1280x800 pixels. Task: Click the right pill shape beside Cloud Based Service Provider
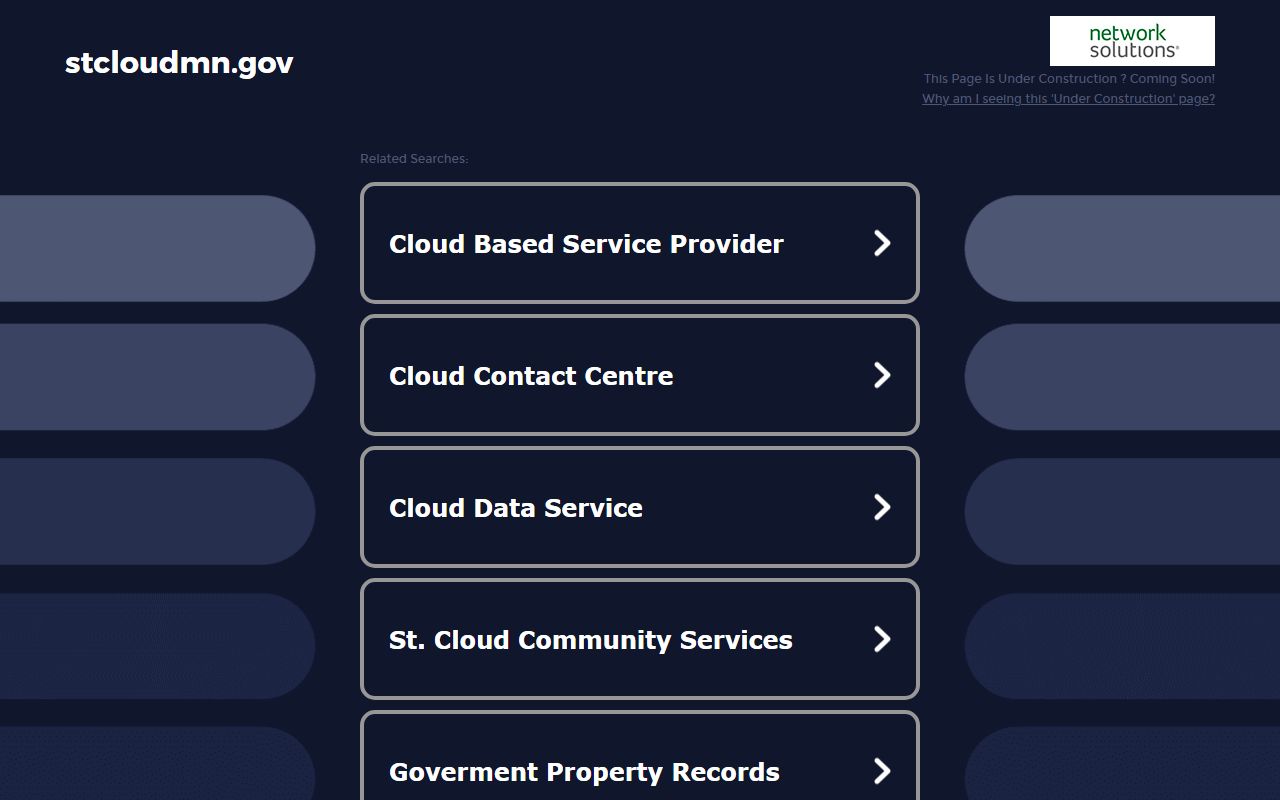click(x=1120, y=248)
